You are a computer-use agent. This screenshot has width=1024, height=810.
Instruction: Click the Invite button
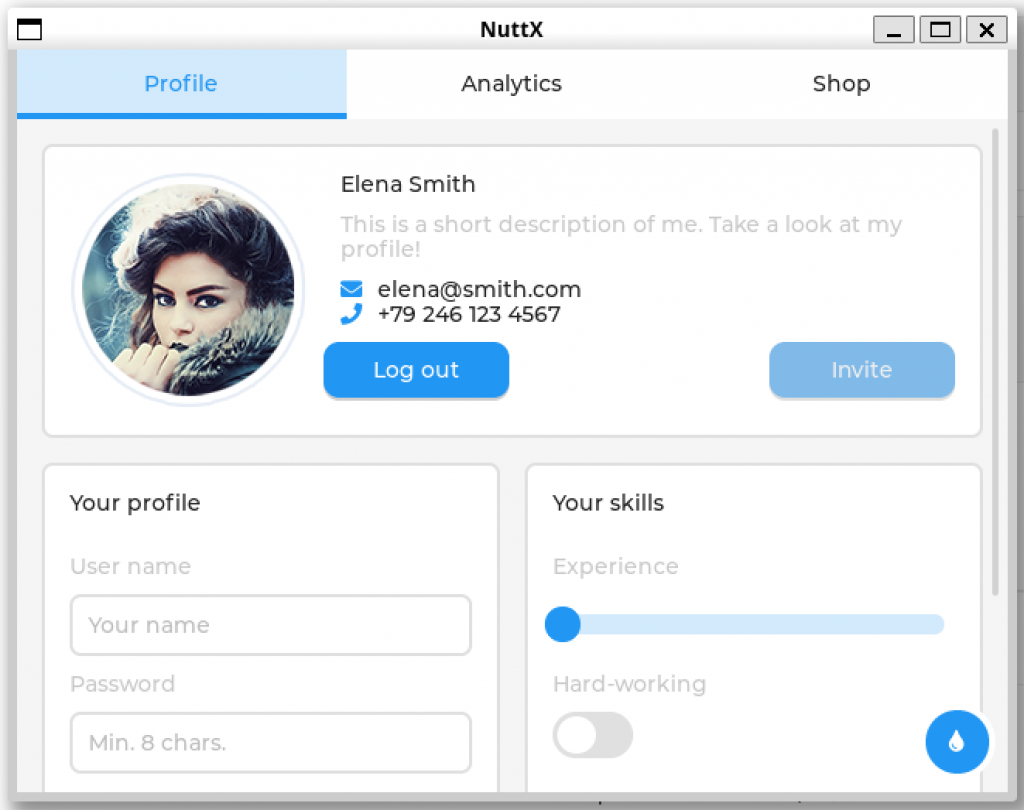tap(861, 370)
